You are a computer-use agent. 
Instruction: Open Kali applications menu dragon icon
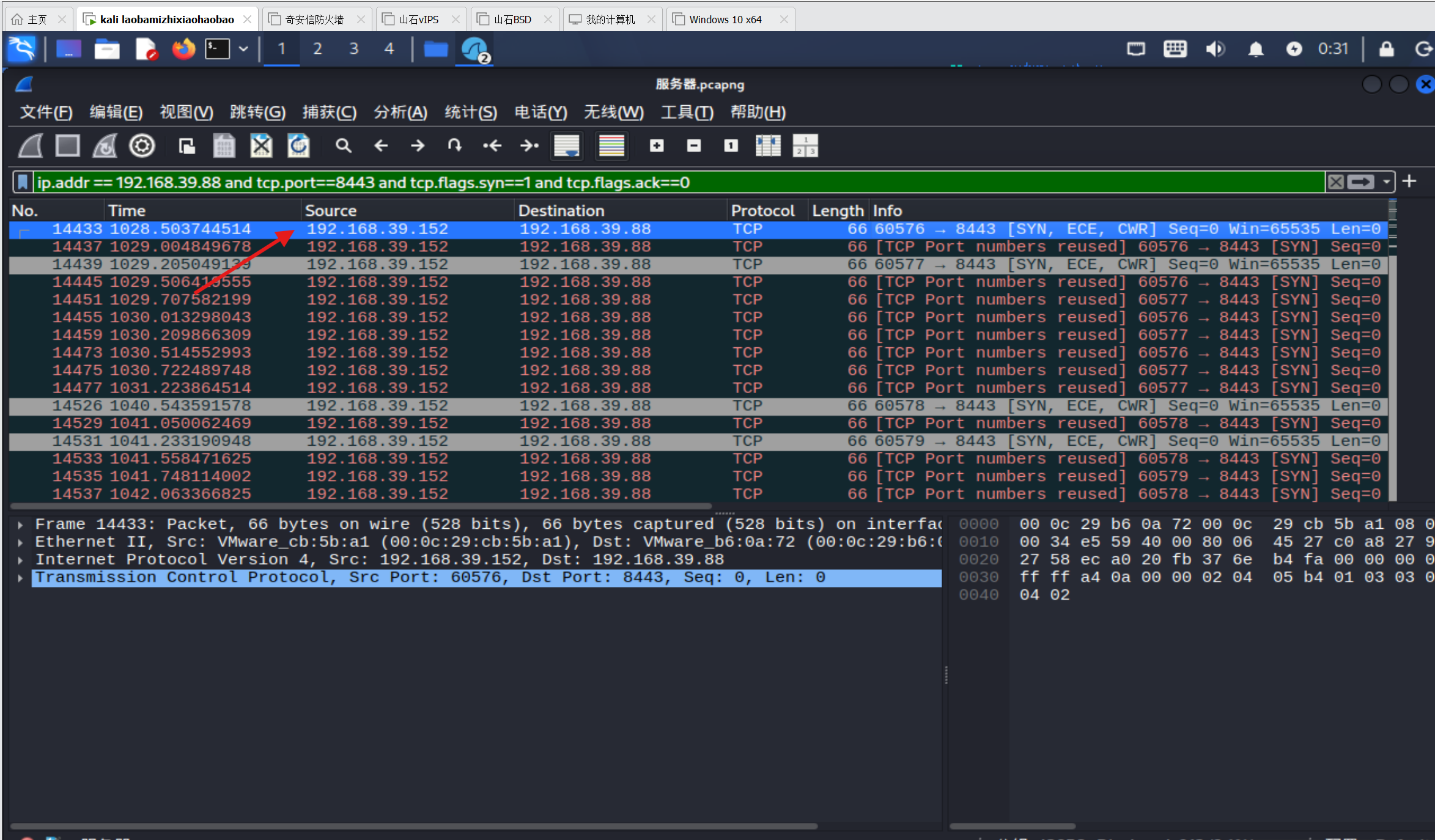[22, 49]
